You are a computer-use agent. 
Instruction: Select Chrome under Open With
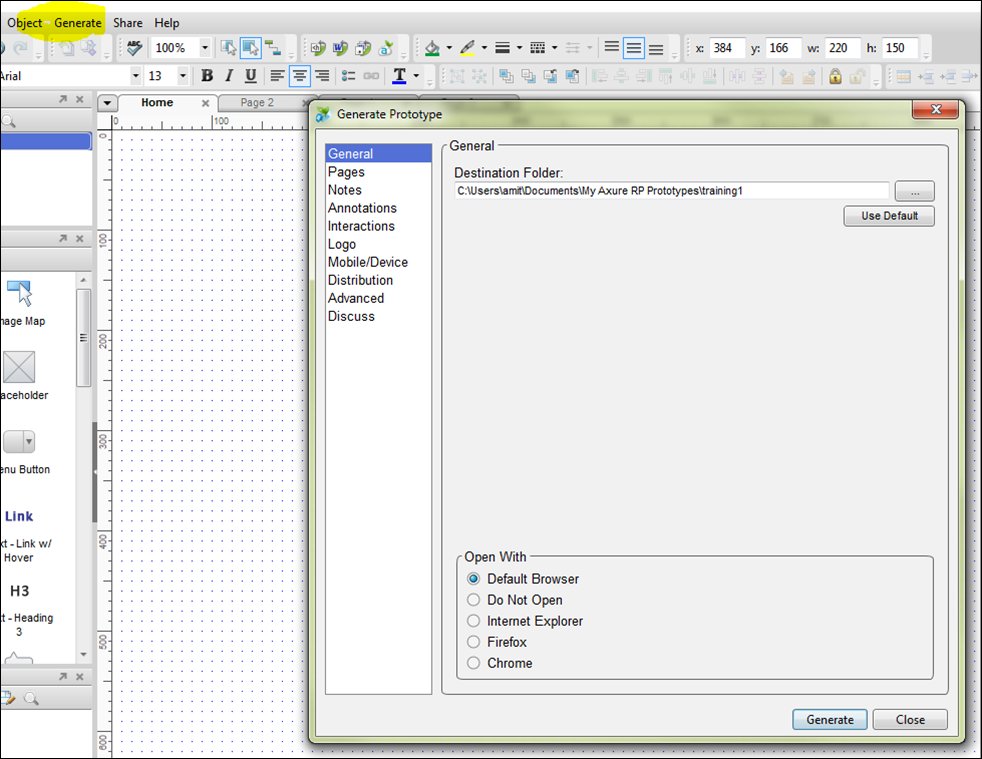[474, 663]
